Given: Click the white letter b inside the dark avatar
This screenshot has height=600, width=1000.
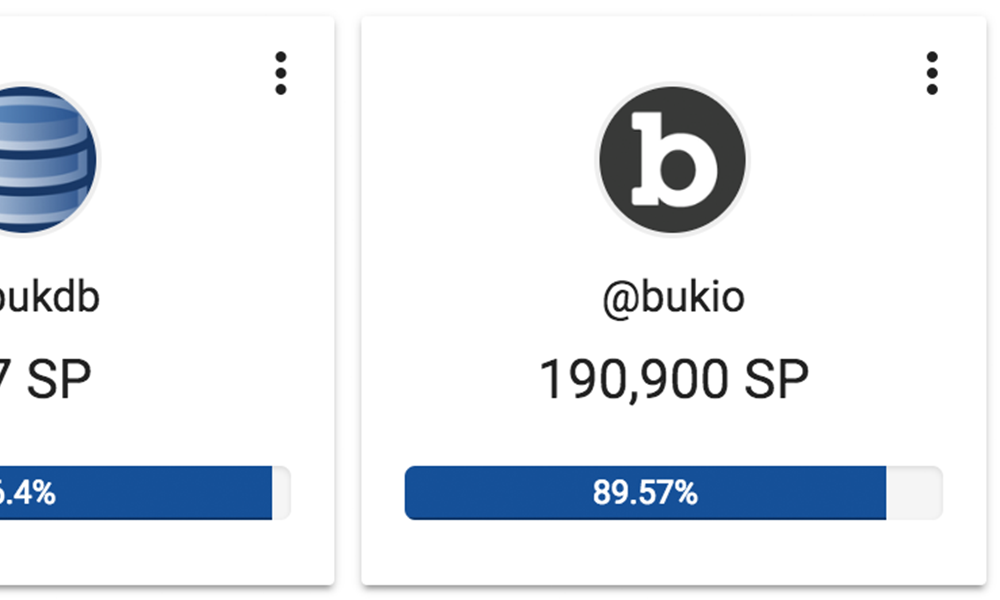Looking at the screenshot, I should point(673,159).
